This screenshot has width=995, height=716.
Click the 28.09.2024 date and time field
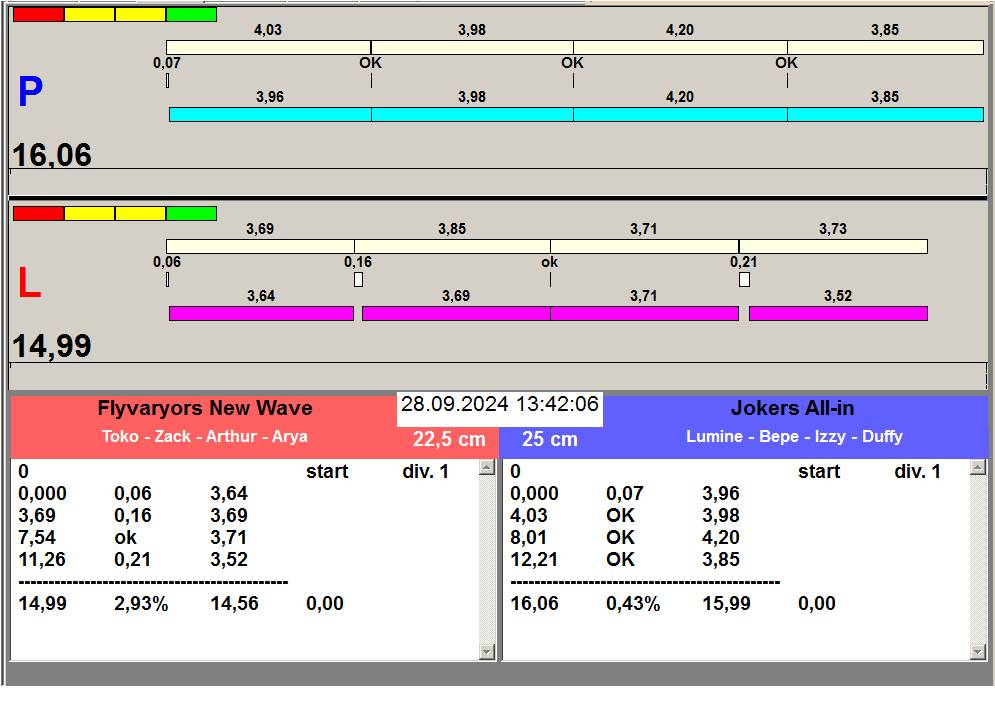pyautogui.click(x=499, y=405)
